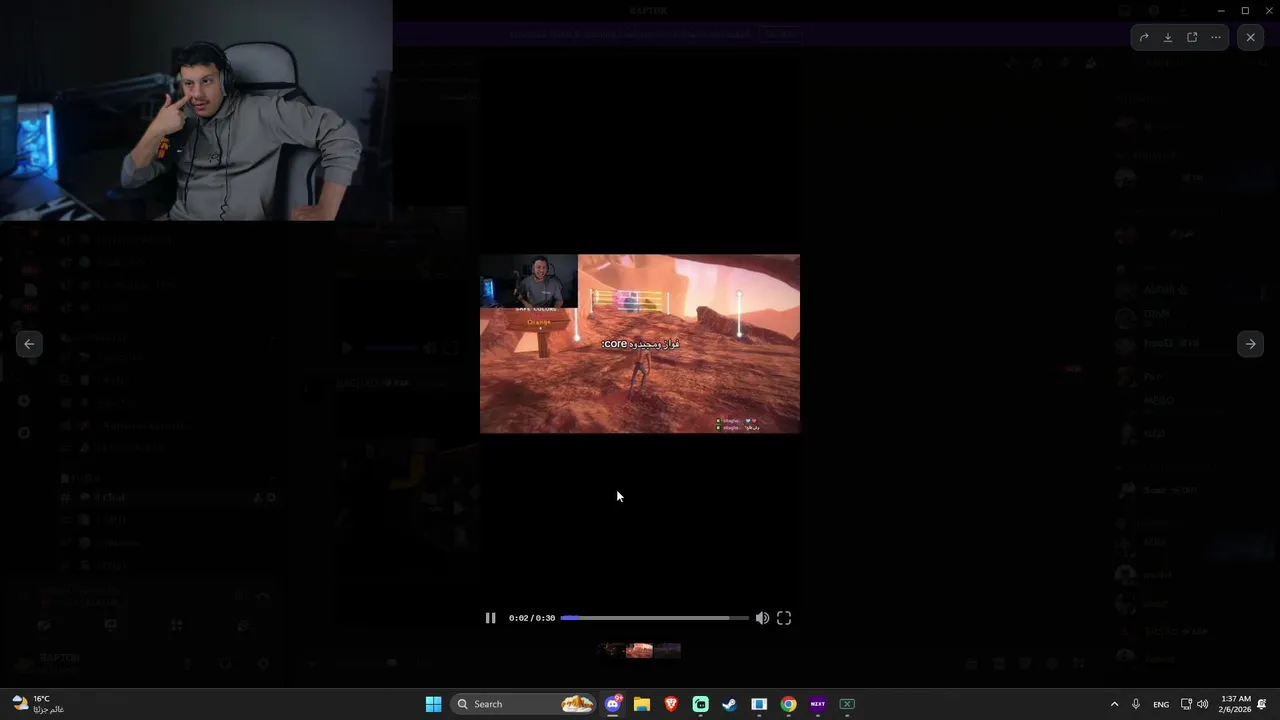Download the media file

[x=1168, y=37]
